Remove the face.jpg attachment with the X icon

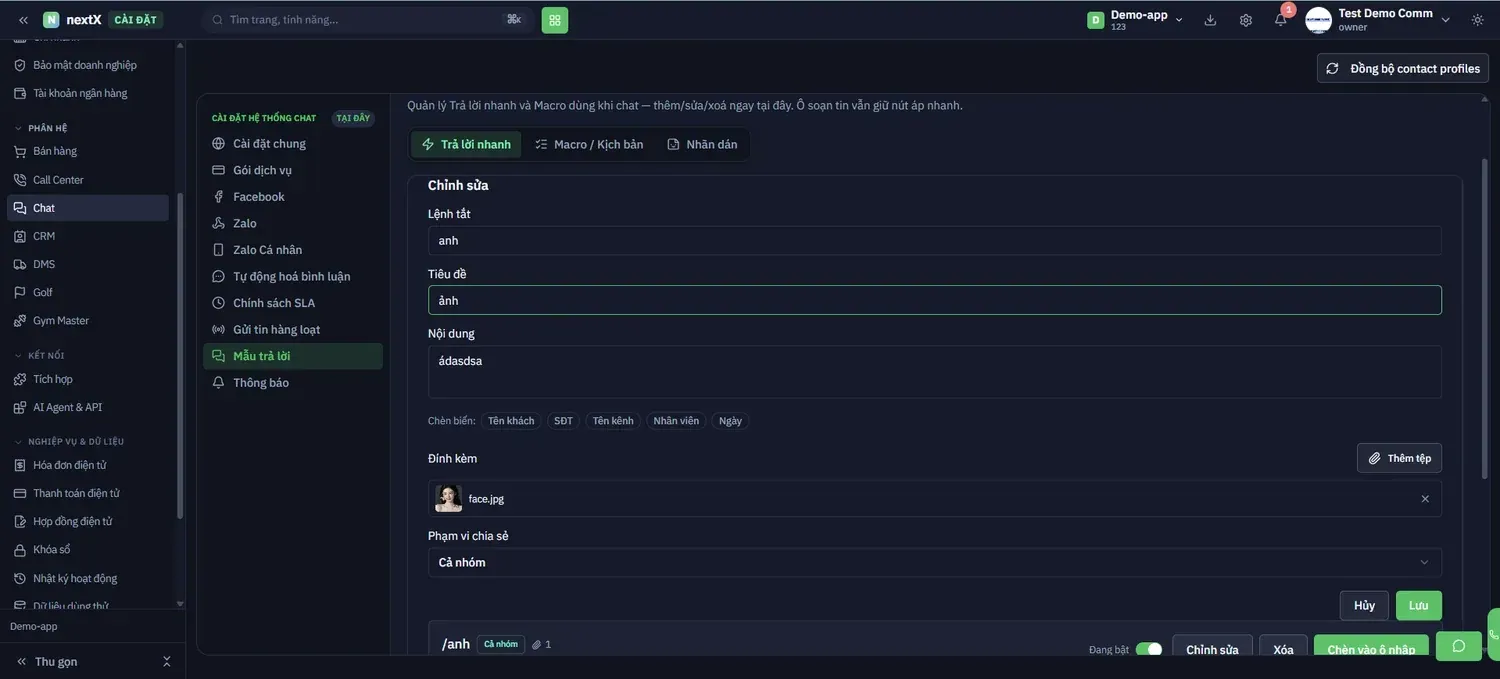coord(1425,499)
